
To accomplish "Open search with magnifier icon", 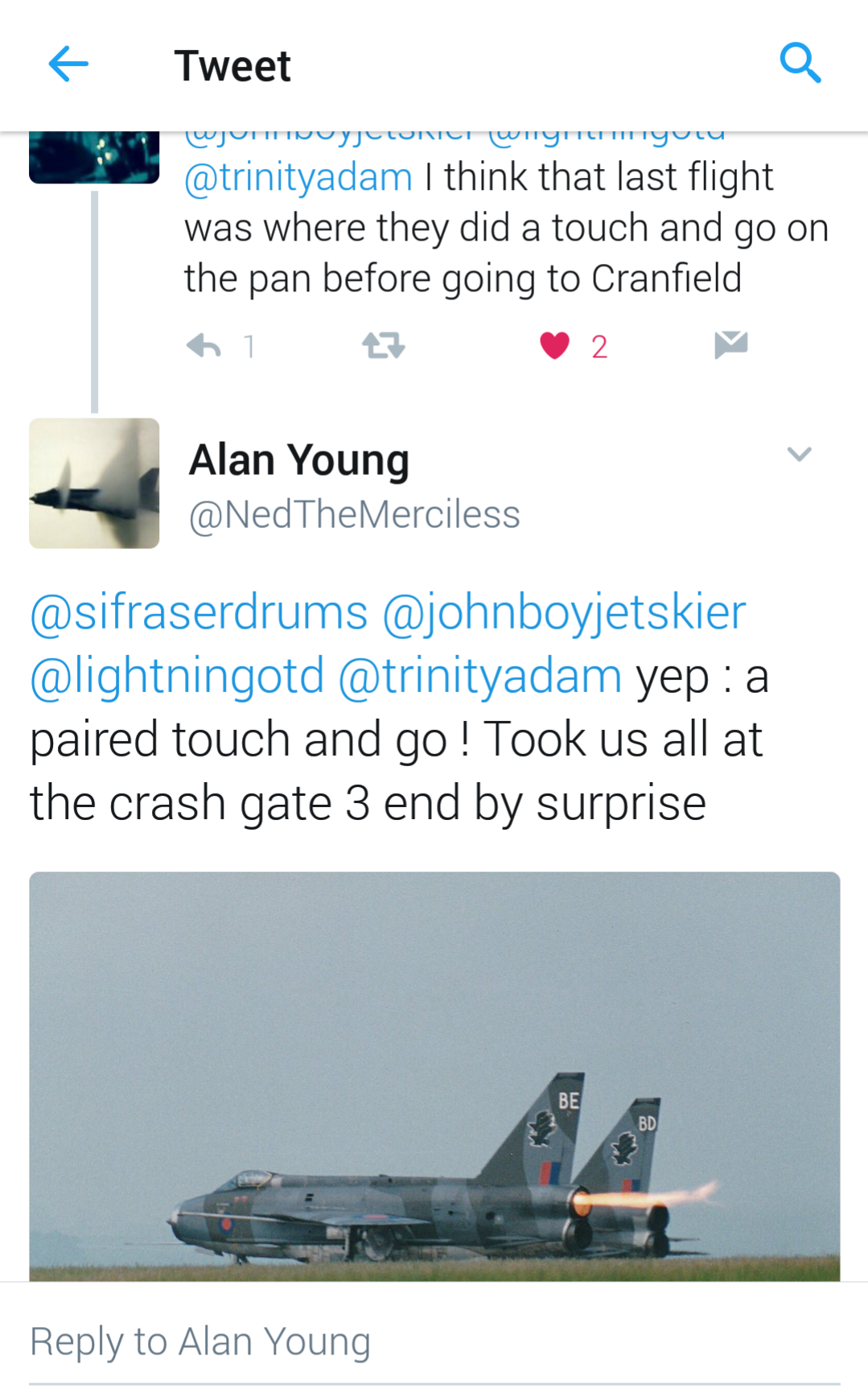I will (800, 63).
